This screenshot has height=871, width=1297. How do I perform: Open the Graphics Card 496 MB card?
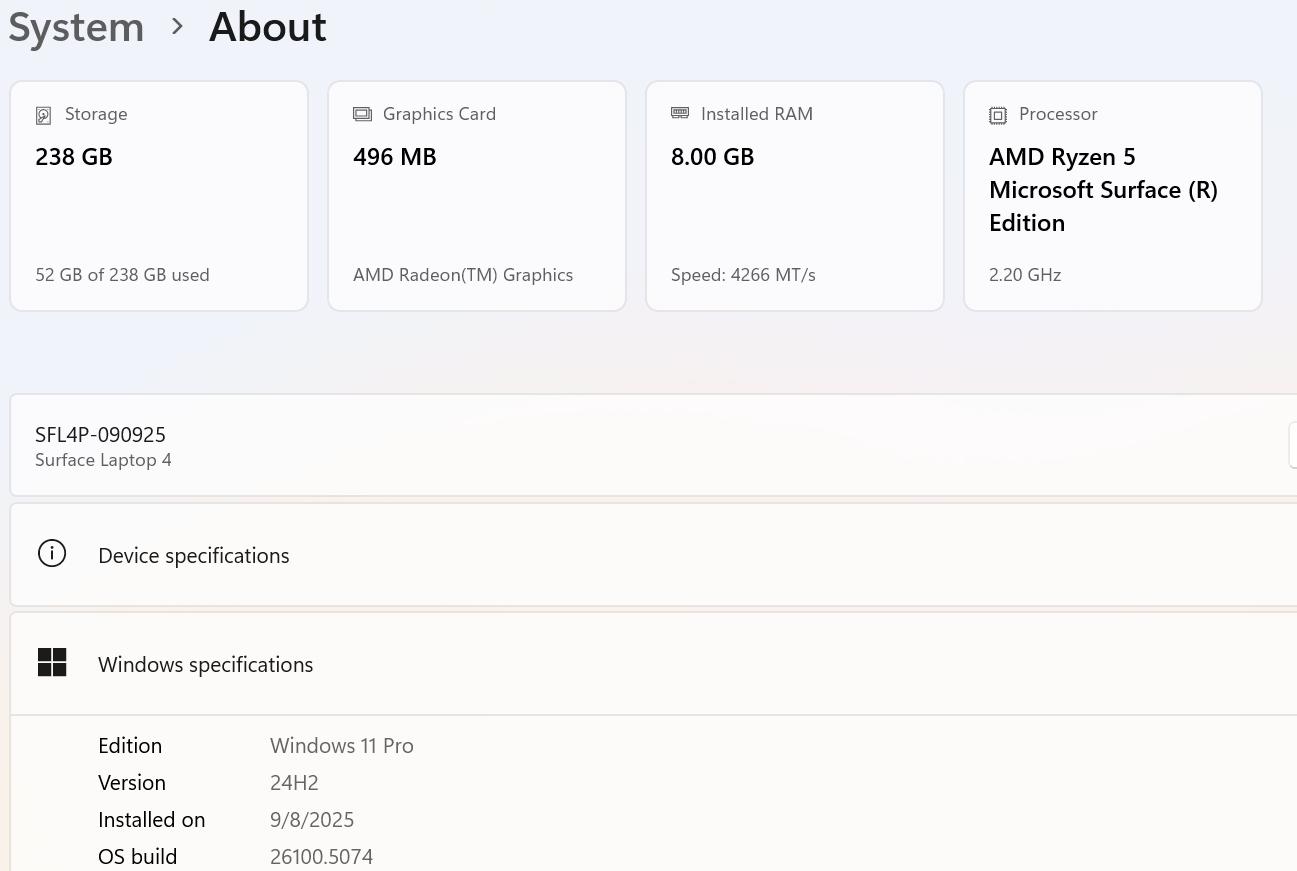[x=477, y=196]
